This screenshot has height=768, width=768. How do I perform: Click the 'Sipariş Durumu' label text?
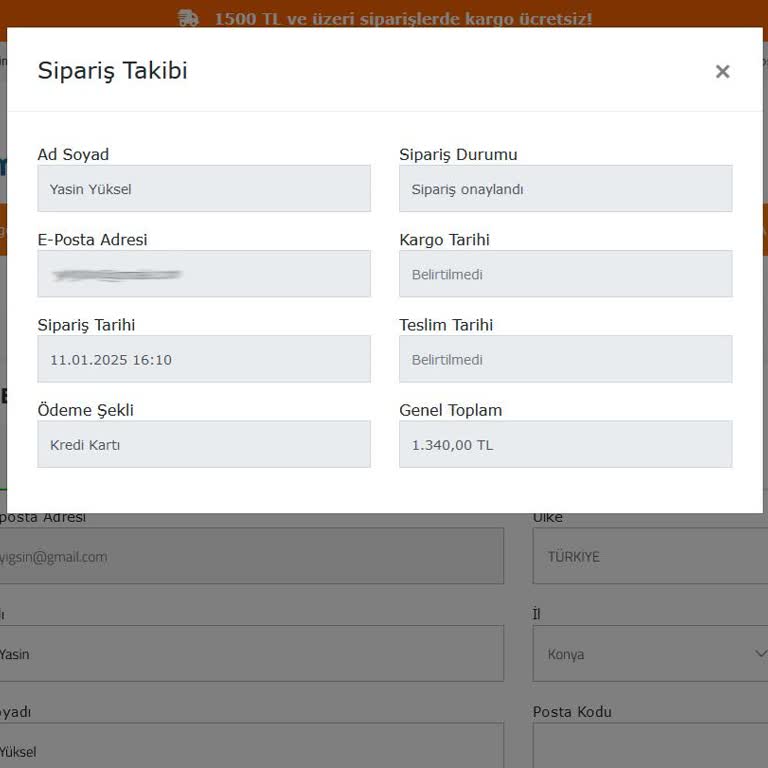pyautogui.click(x=458, y=155)
